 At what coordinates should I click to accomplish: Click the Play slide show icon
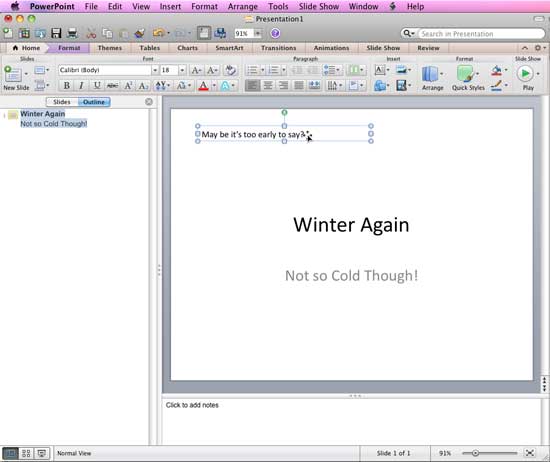click(x=525, y=74)
